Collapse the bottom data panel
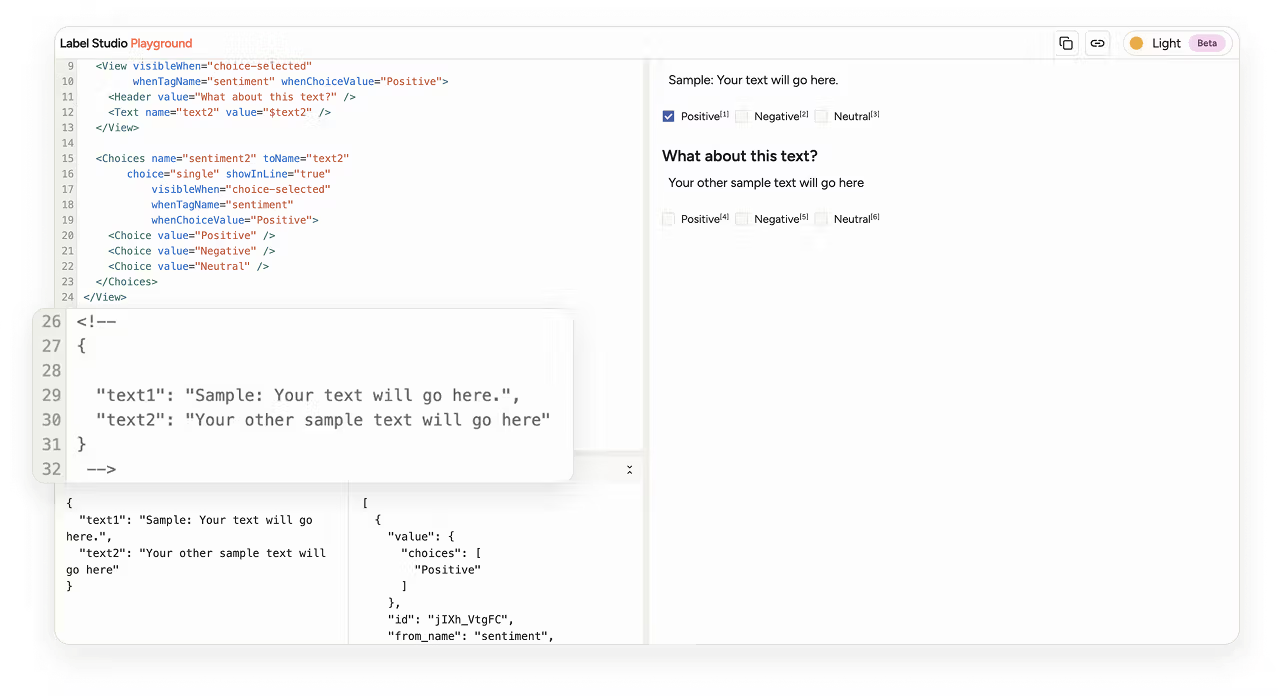The width and height of the screenshot is (1278, 696). tap(629, 469)
